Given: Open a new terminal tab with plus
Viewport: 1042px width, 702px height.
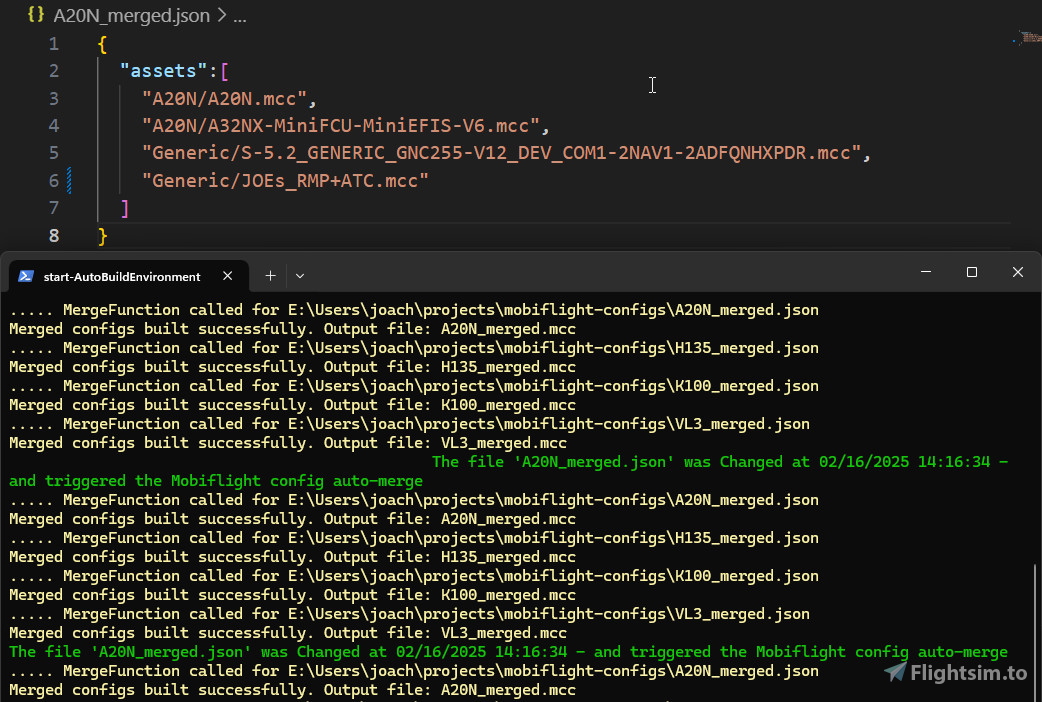Looking at the screenshot, I should click(x=270, y=275).
